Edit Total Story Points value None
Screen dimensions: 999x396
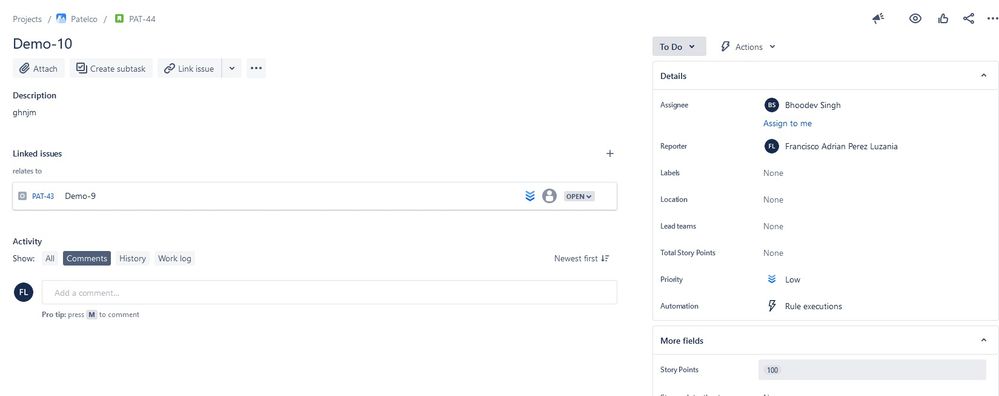(773, 253)
